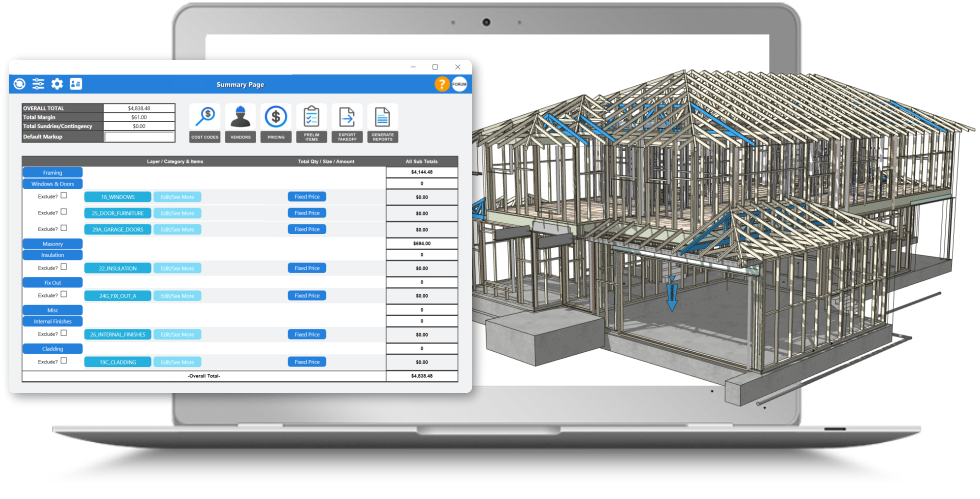Viewport: 980px width, 499px height.
Task: Click the sliders filter icon
Action: click(x=38, y=84)
